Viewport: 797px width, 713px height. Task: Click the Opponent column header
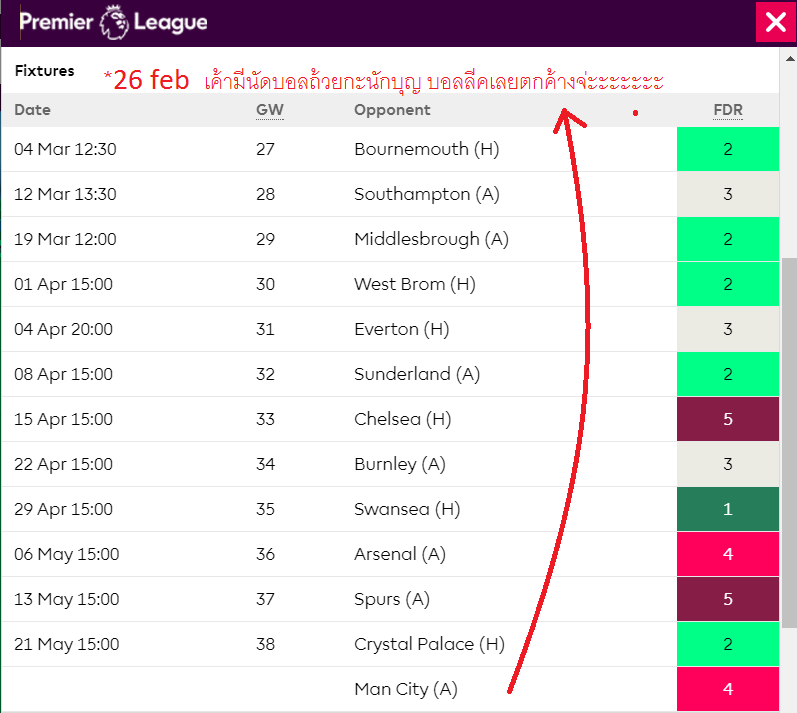pos(392,110)
